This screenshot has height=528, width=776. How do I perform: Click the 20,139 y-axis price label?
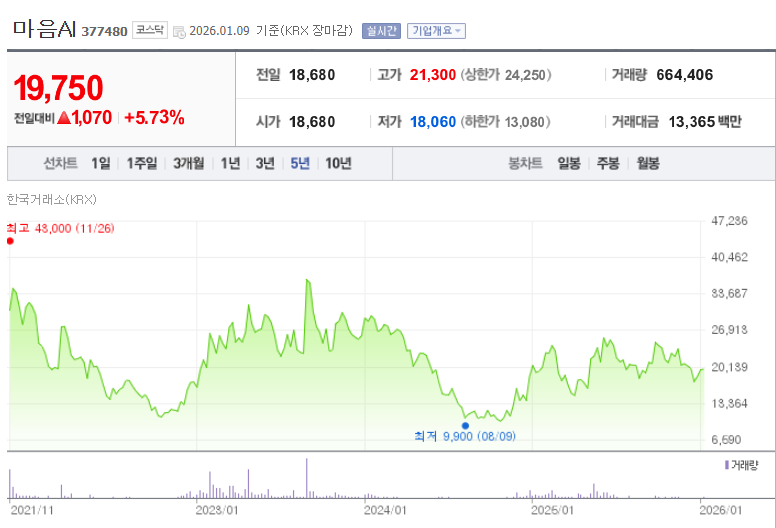tap(729, 367)
